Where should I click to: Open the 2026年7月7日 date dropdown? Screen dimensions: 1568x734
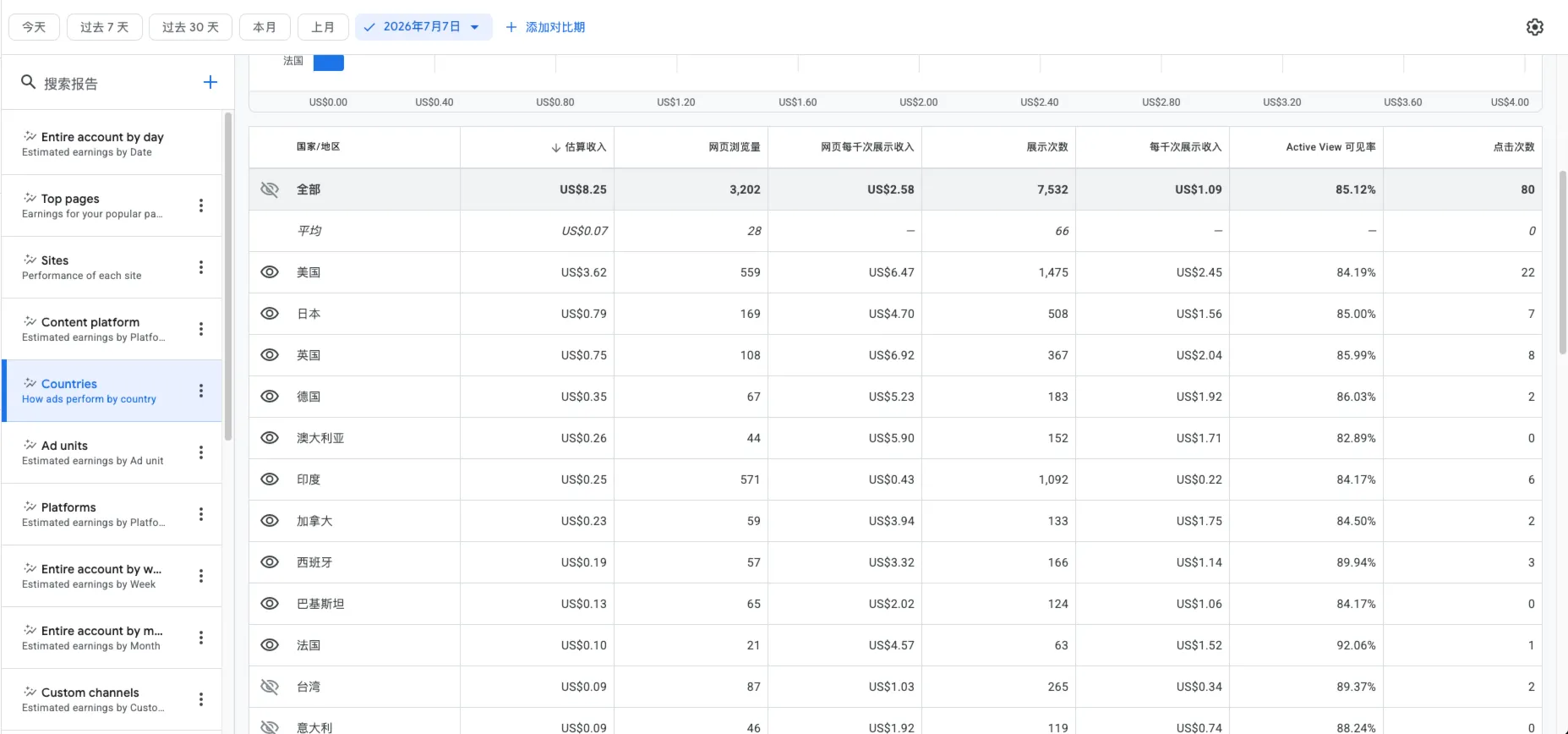coord(423,27)
